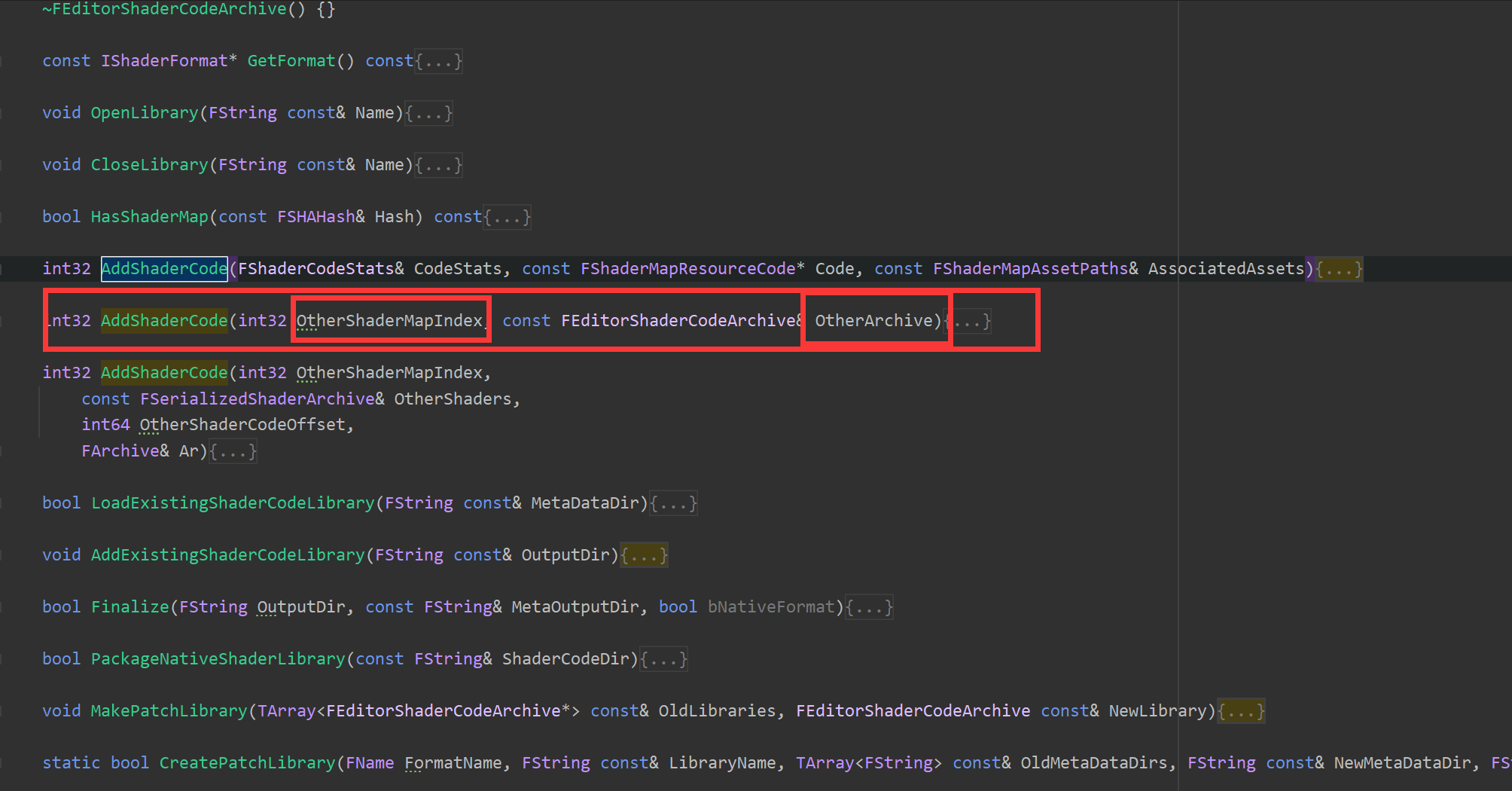Expand folded body of OpenLibrary function

click(428, 113)
